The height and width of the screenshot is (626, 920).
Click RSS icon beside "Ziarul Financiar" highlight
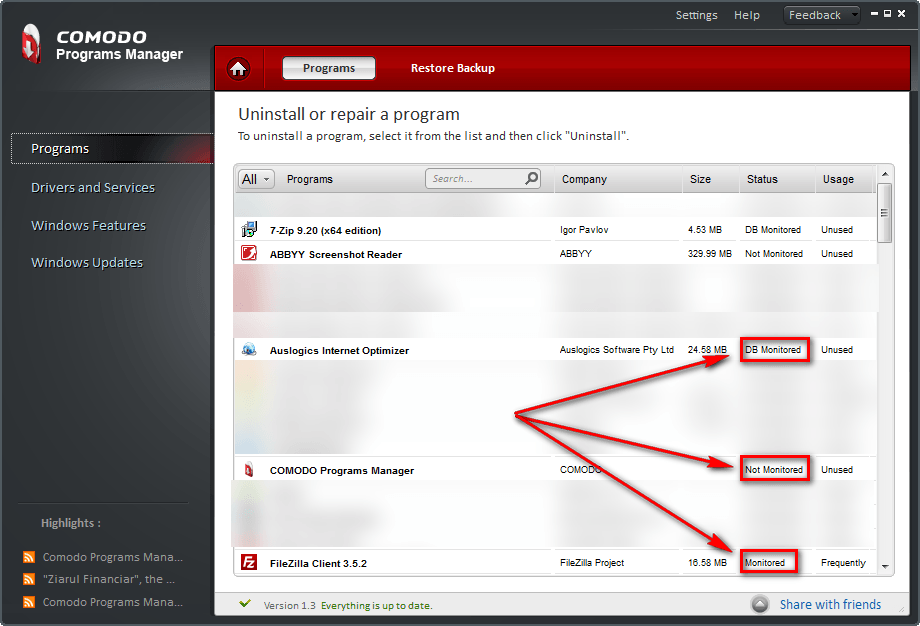point(29,579)
